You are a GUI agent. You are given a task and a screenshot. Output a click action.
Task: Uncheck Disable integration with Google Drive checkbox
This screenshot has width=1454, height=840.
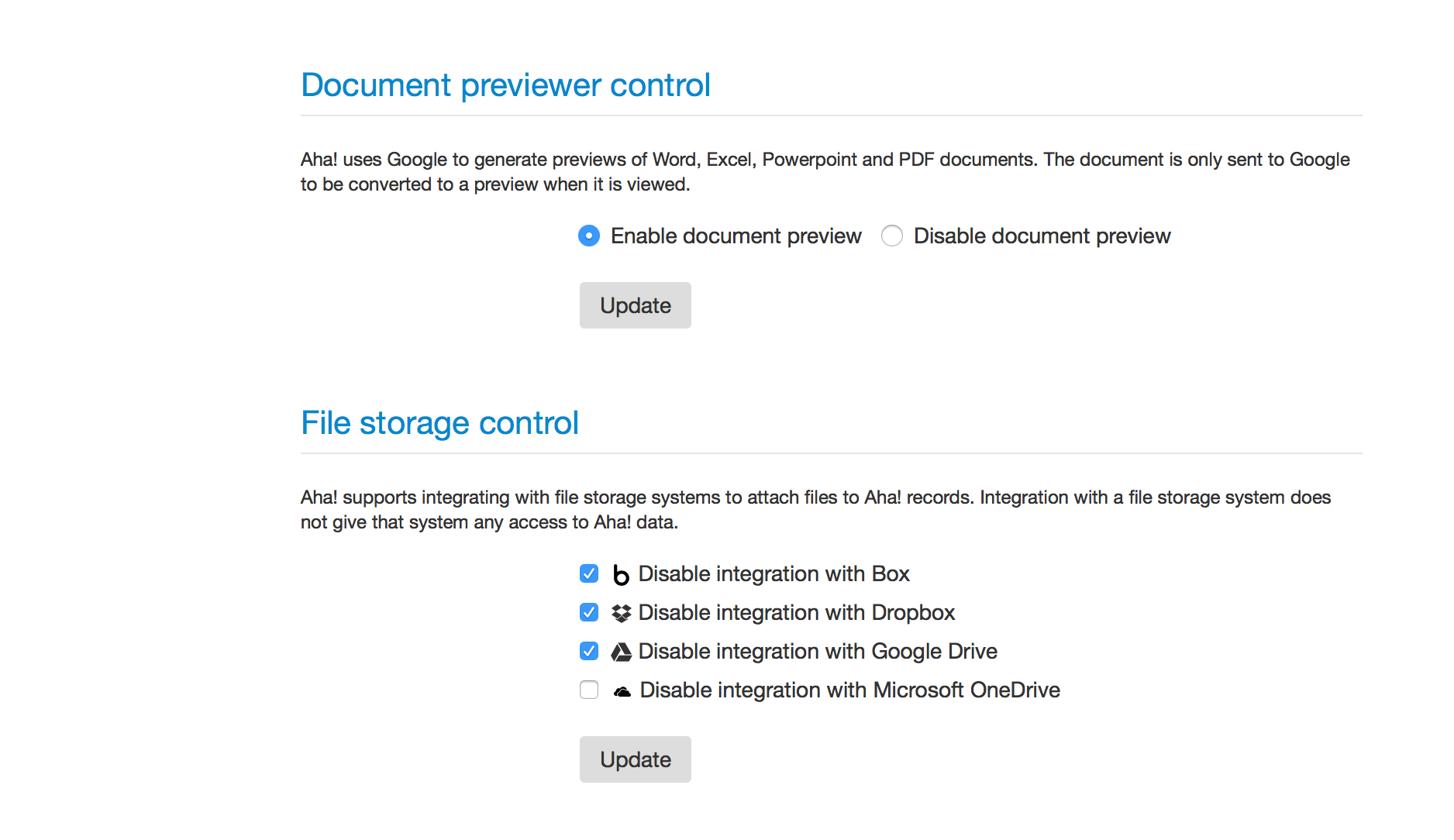[x=589, y=651]
